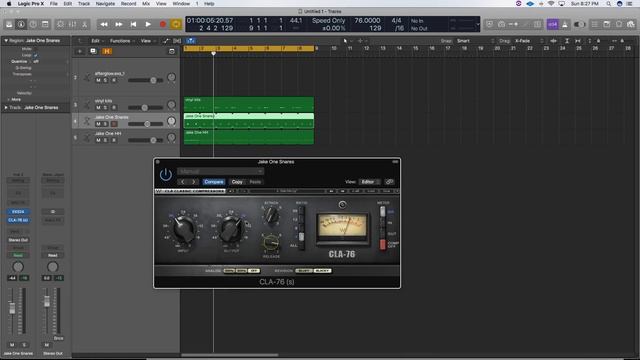This screenshot has height=360, width=640.
Task: Mute the vinyl kits track
Action: click(98, 108)
